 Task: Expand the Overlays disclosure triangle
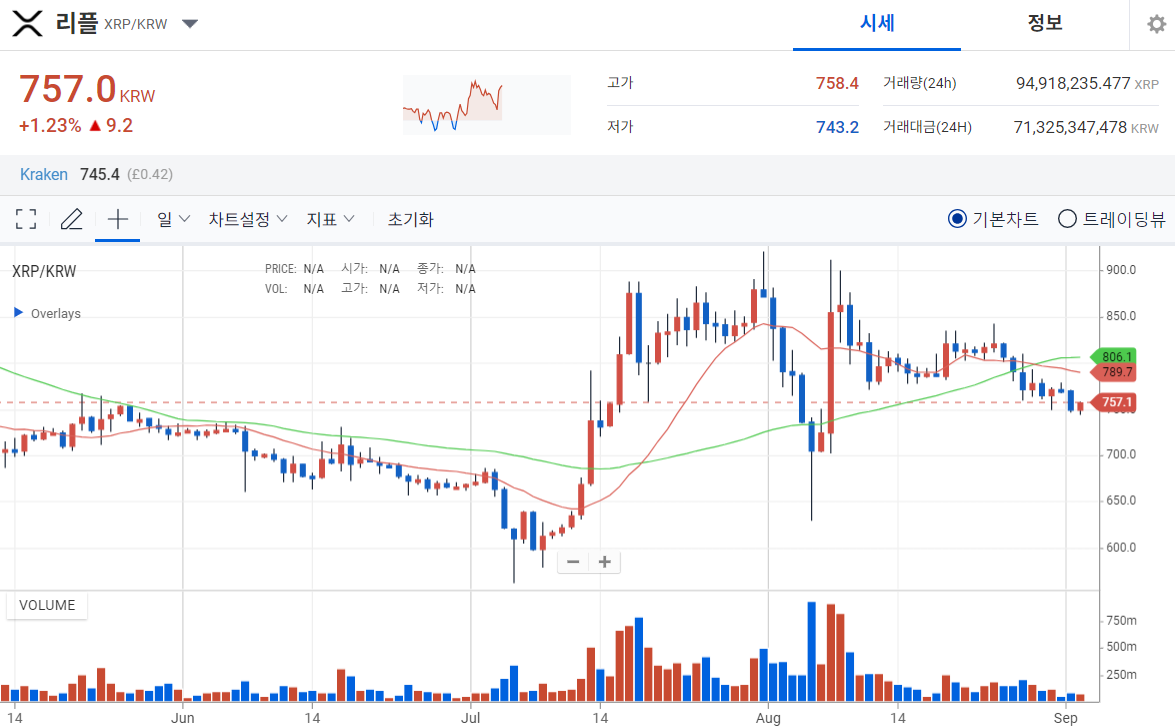(19, 313)
